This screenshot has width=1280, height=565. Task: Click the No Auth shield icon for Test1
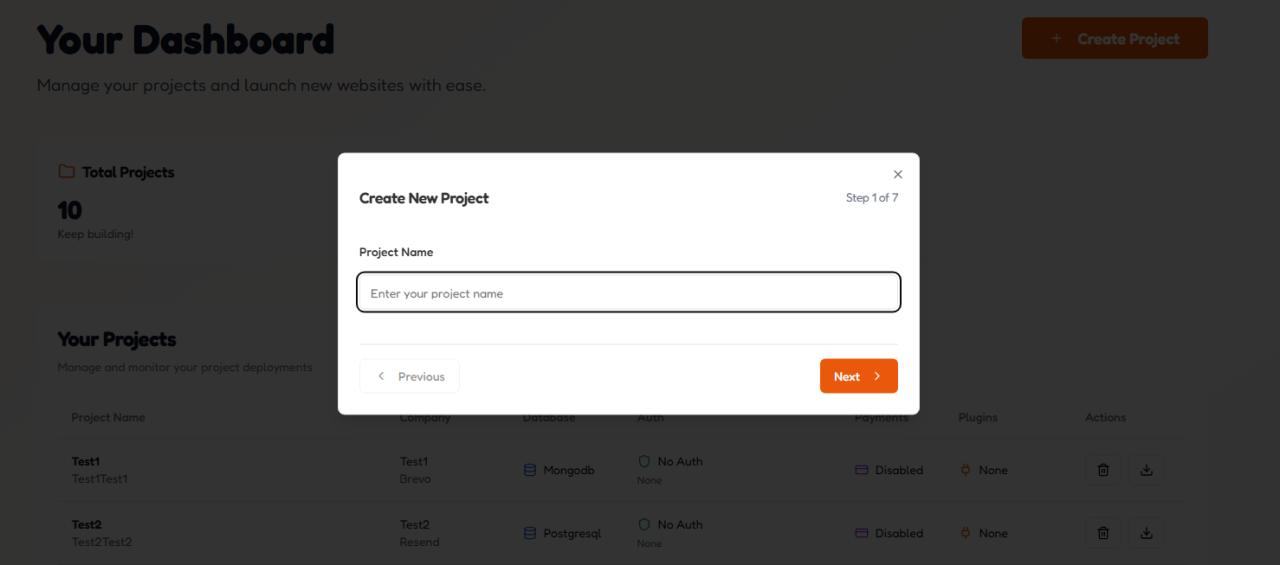(x=644, y=462)
